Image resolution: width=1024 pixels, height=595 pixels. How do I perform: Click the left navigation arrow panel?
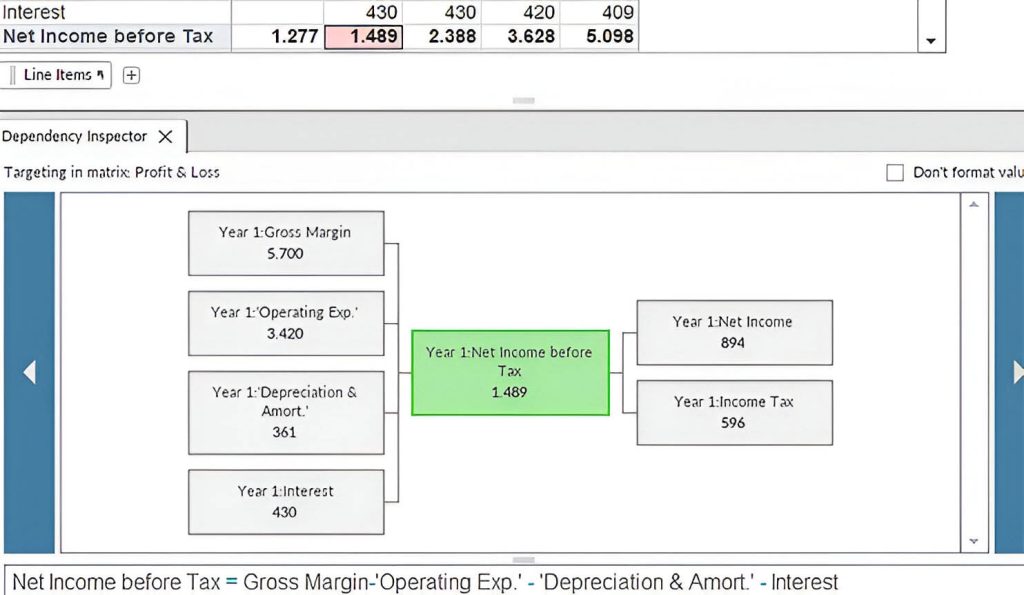click(x=29, y=372)
